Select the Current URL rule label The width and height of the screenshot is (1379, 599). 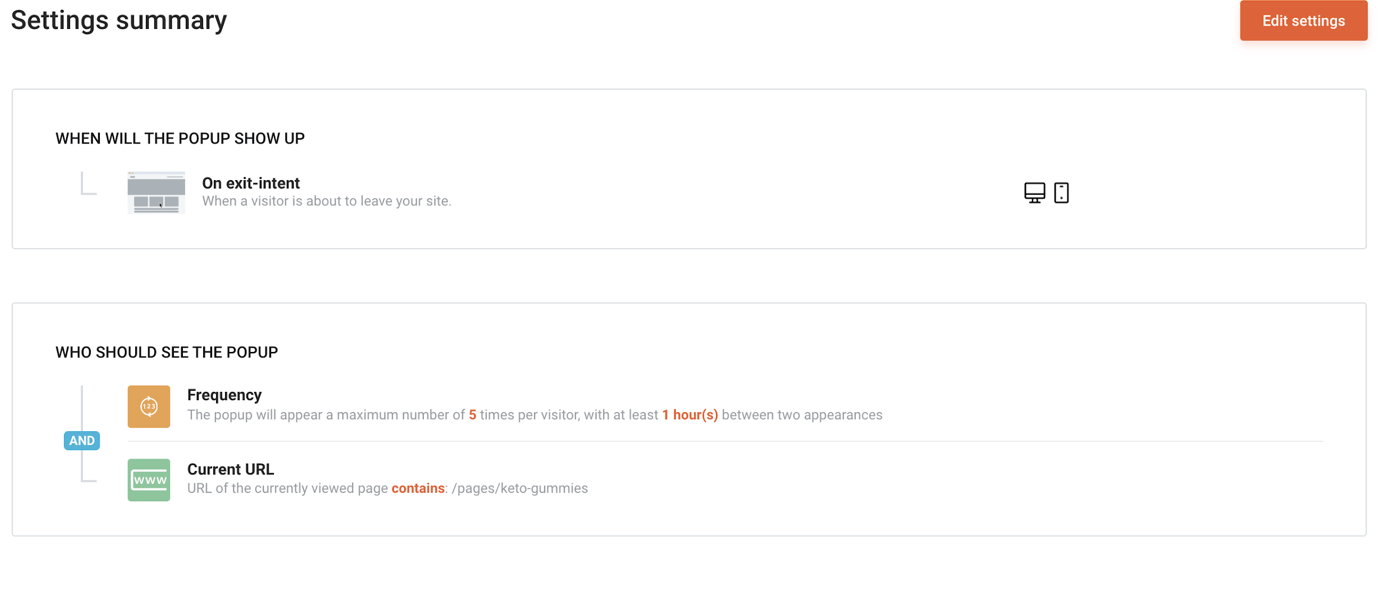[230, 469]
